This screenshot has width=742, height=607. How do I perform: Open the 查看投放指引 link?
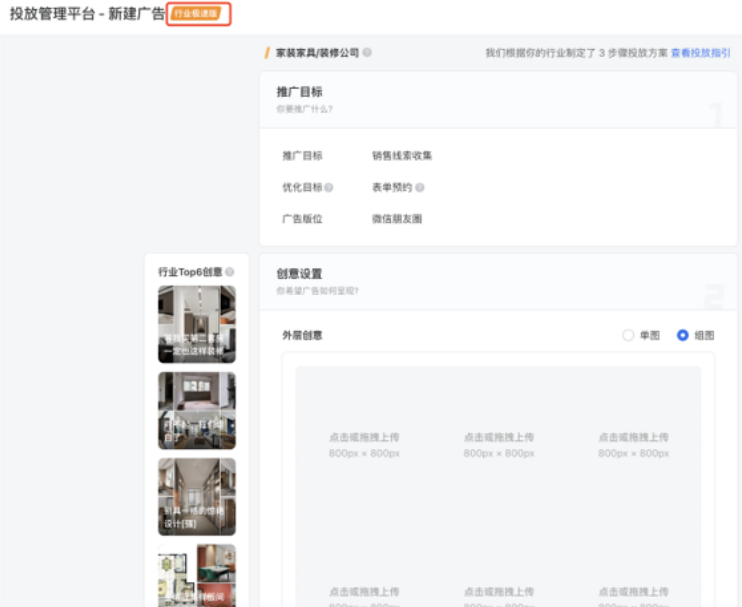click(700, 53)
